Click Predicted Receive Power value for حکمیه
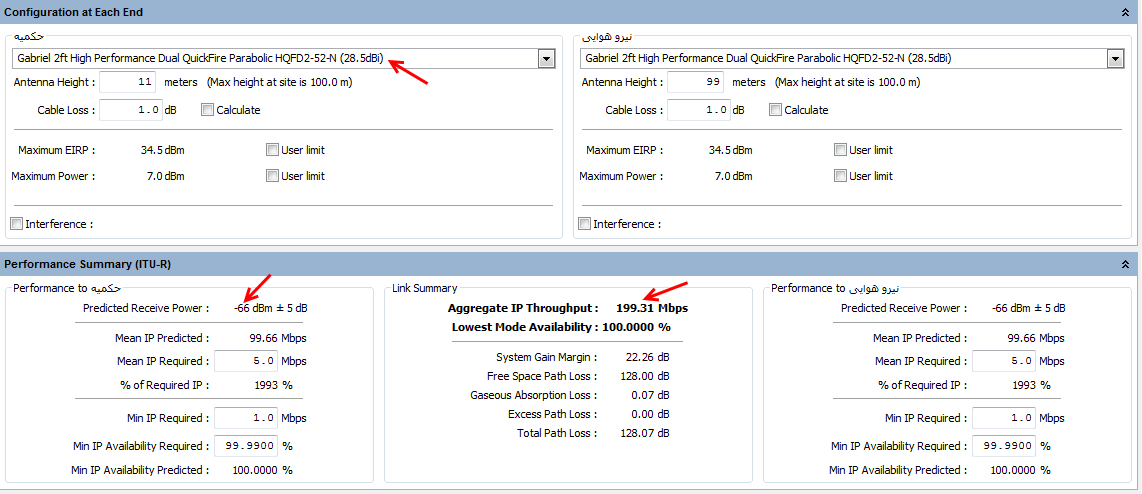The image size is (1142, 494). (x=271, y=308)
